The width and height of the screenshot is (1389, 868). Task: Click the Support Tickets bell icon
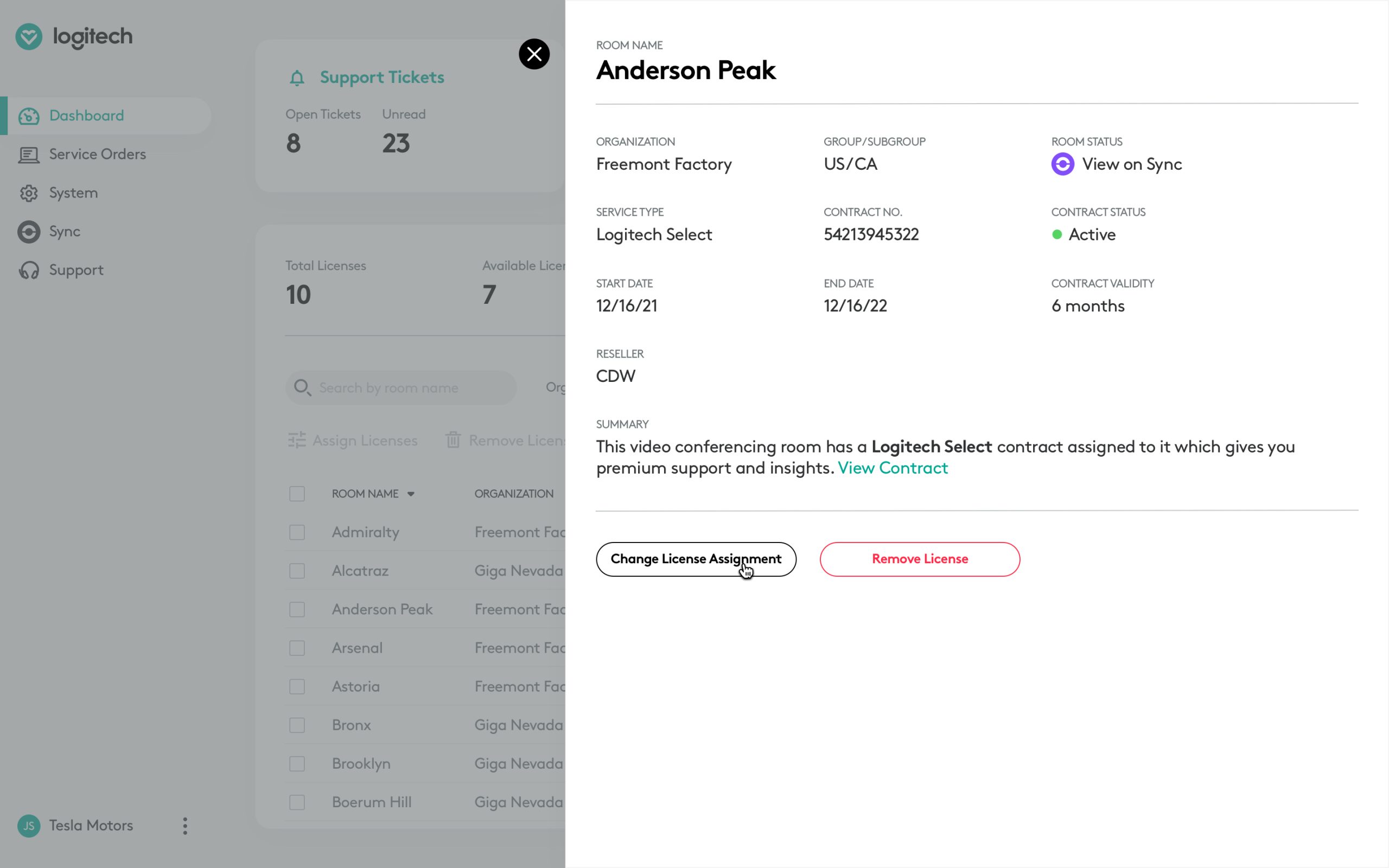pyautogui.click(x=297, y=78)
